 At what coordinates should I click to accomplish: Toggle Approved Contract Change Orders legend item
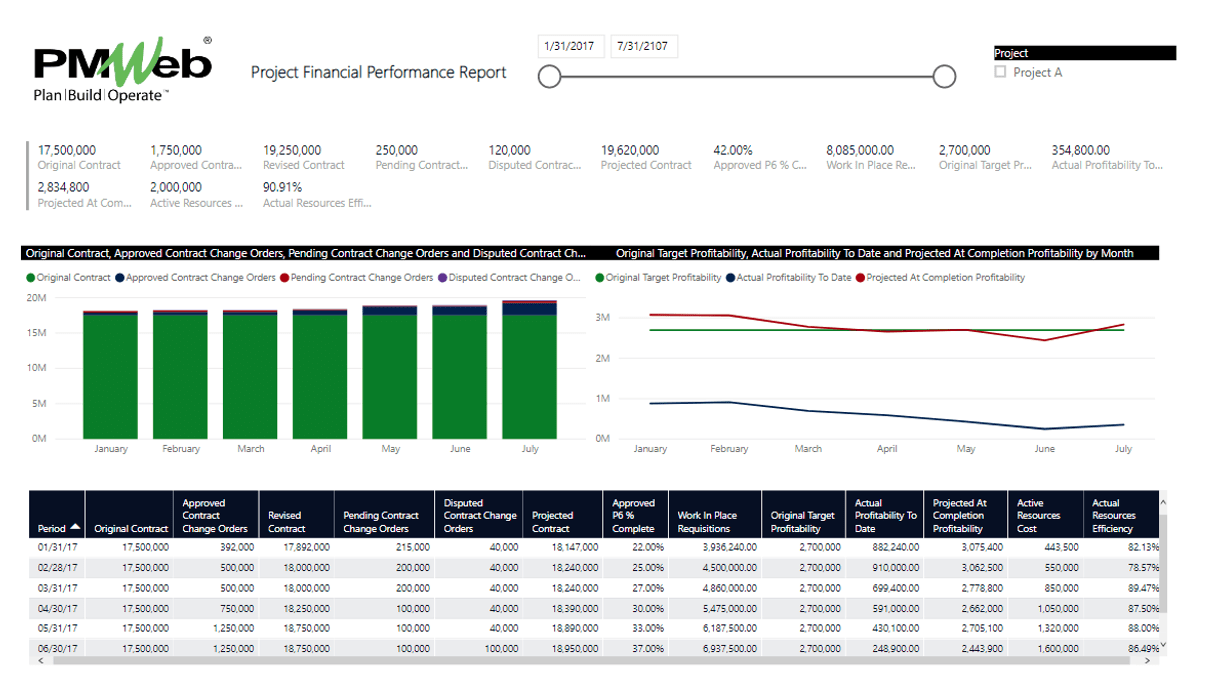point(195,278)
